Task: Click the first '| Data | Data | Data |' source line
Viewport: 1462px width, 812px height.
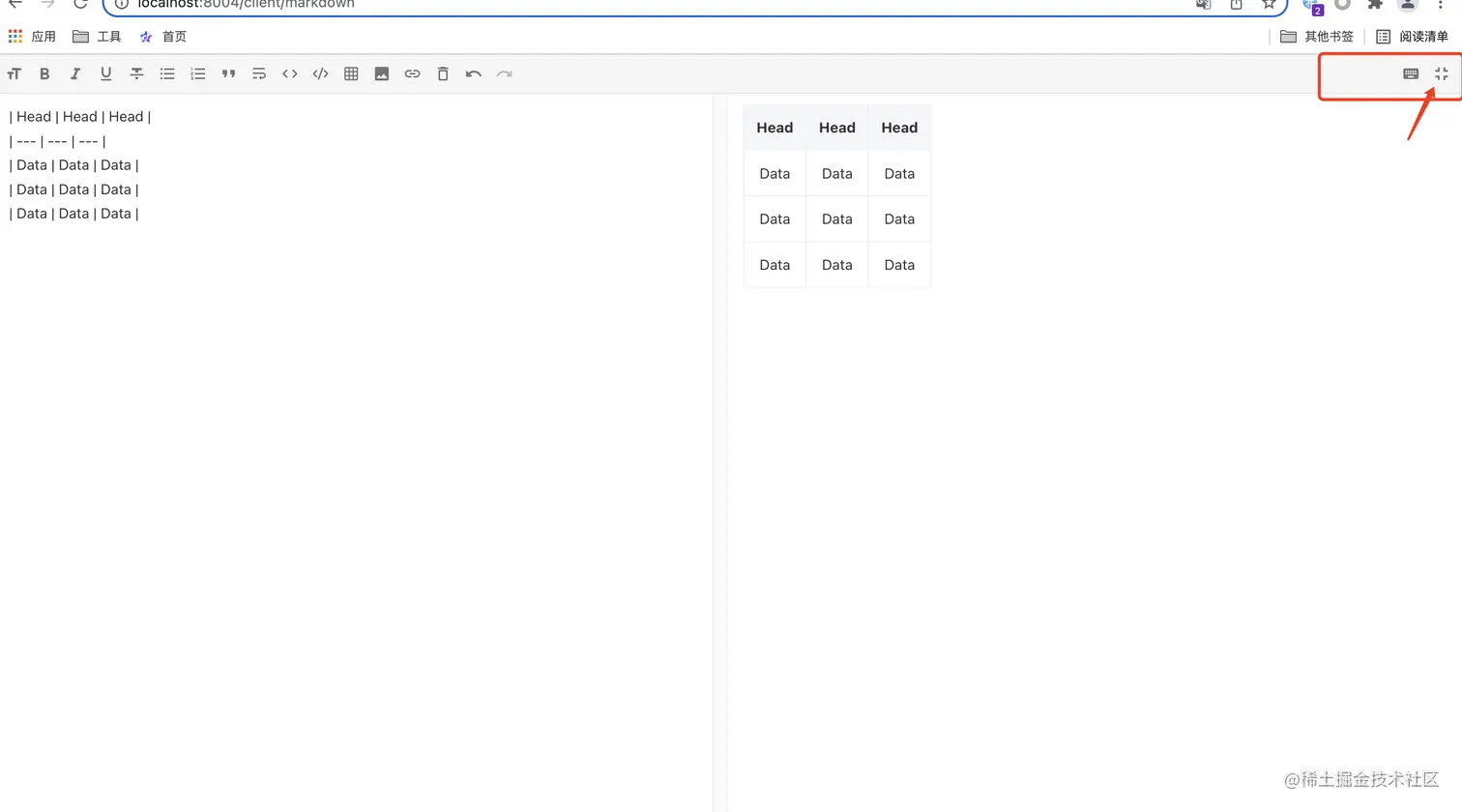Action: point(74,165)
